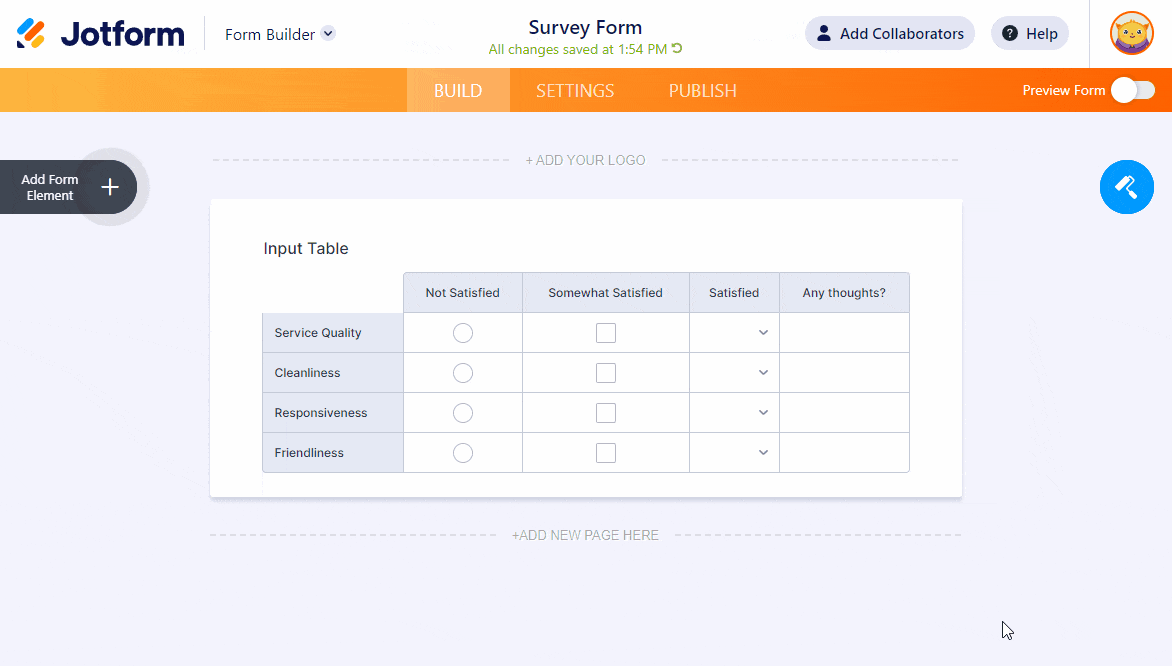
Task: Select Not Satisfied radio for Service Quality
Action: (463, 333)
